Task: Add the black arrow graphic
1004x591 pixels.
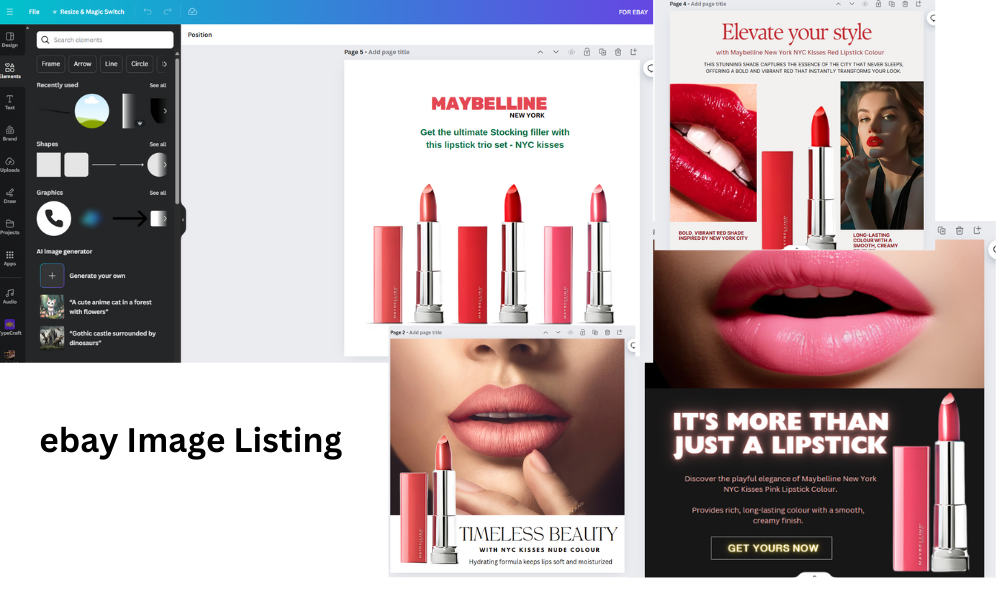Action: tap(130, 219)
